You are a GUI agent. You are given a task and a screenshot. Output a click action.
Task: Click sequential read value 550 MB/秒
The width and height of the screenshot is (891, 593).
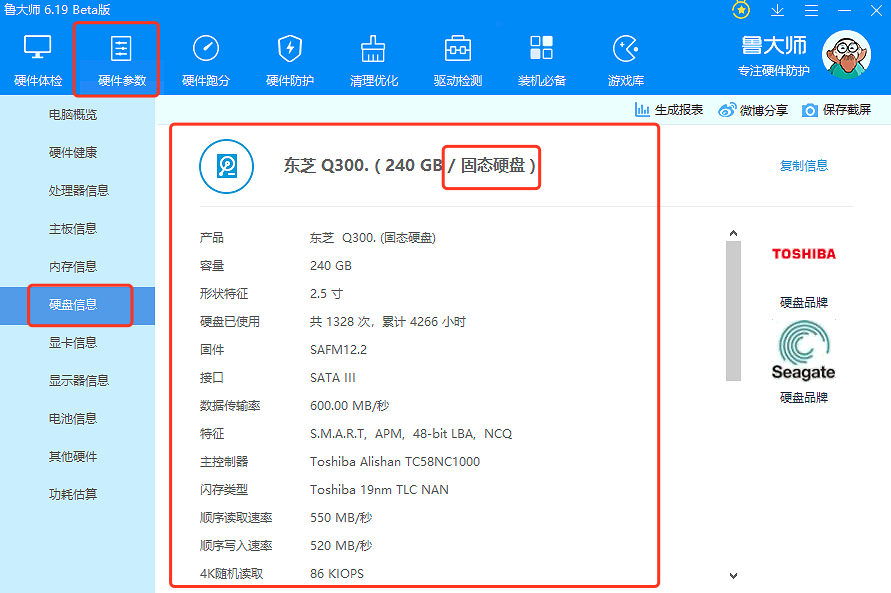341,517
